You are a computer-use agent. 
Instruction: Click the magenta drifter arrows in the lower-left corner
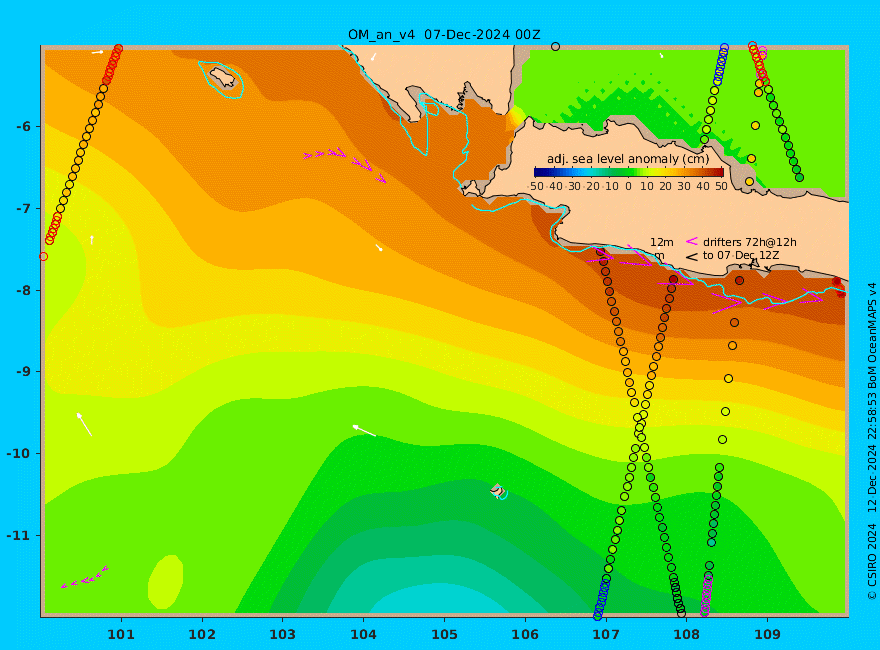[x=84, y=578]
